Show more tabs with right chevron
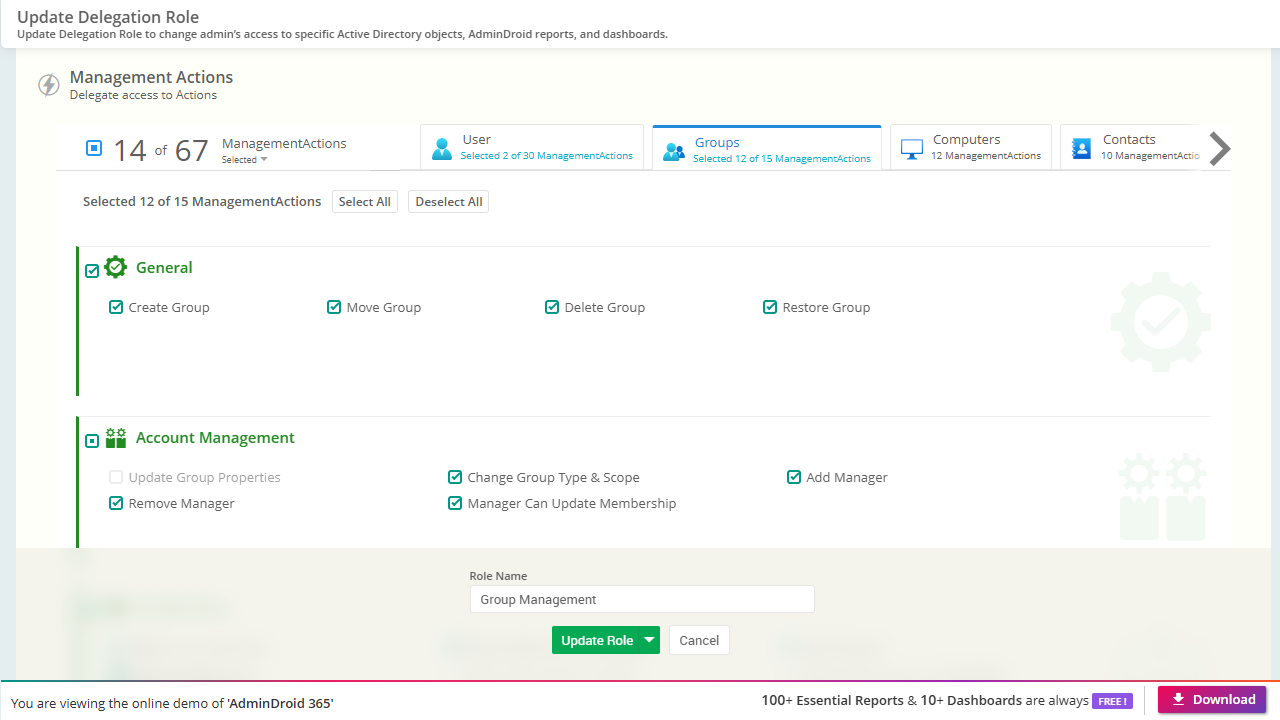Screen dimensions: 1280x720 (1220, 148)
